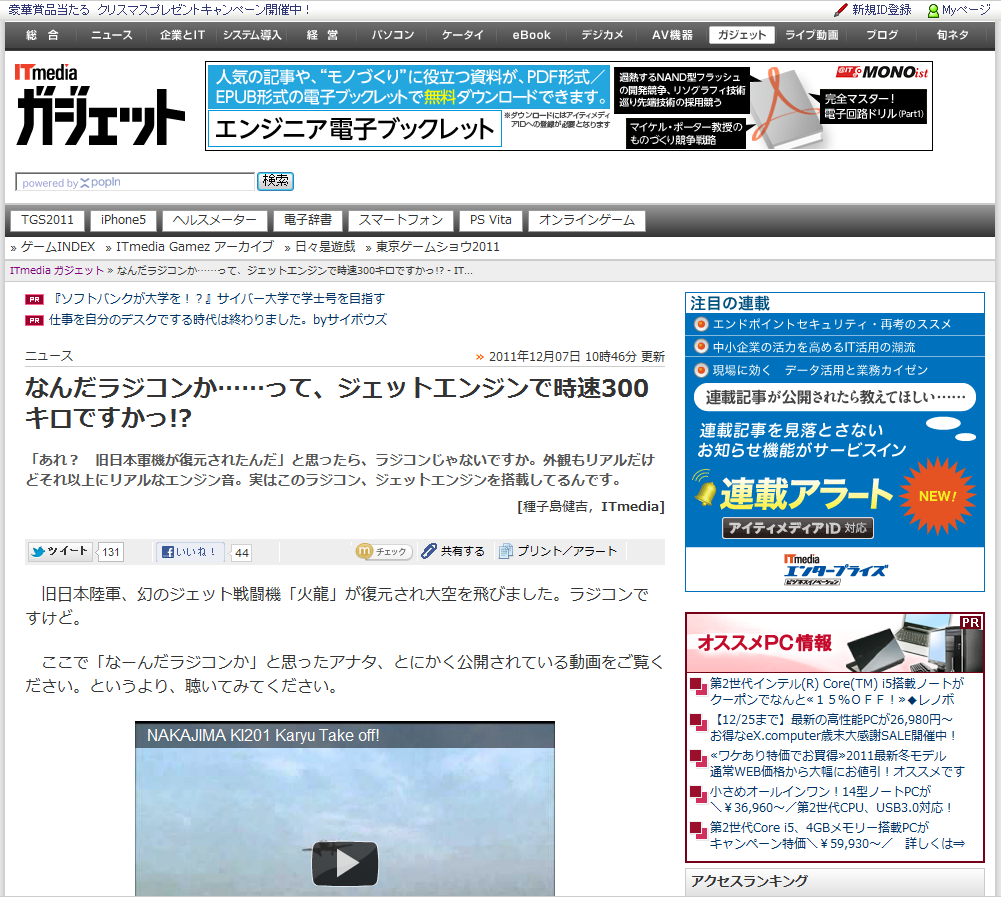
Task: Open Myページ user icon
Action: tap(933, 11)
